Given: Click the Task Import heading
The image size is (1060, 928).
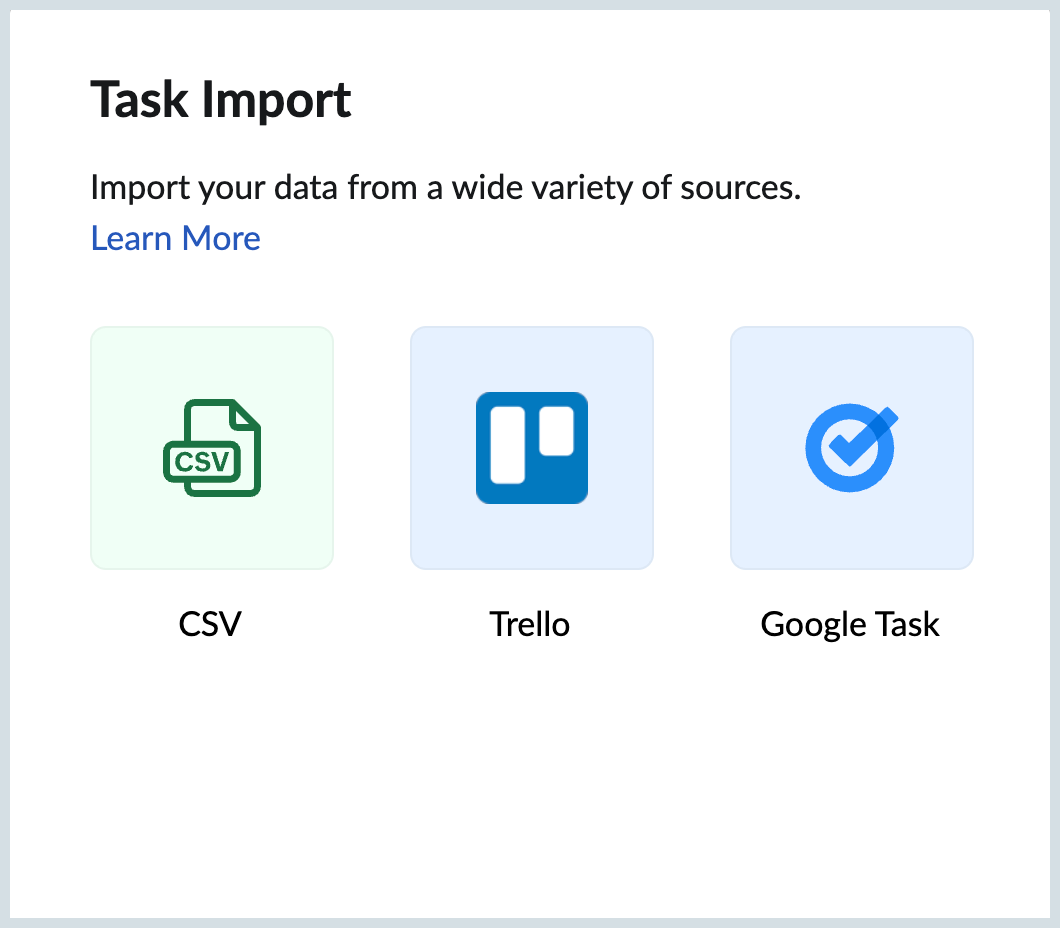Looking at the screenshot, I should click(221, 99).
